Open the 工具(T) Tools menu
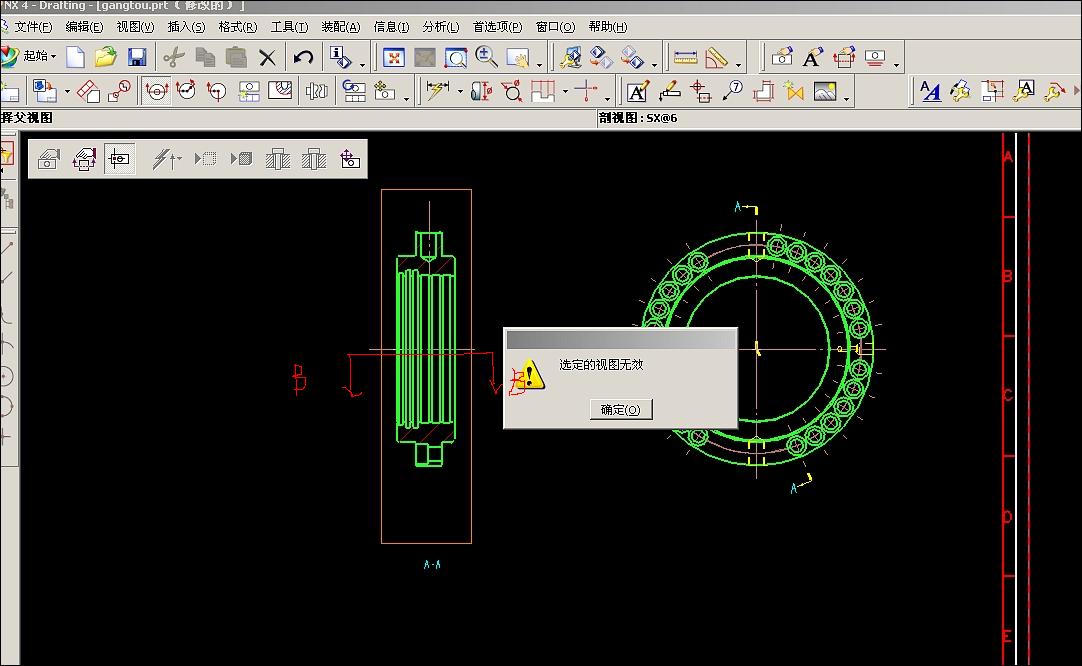Image resolution: width=1082 pixels, height=666 pixels. pos(289,27)
